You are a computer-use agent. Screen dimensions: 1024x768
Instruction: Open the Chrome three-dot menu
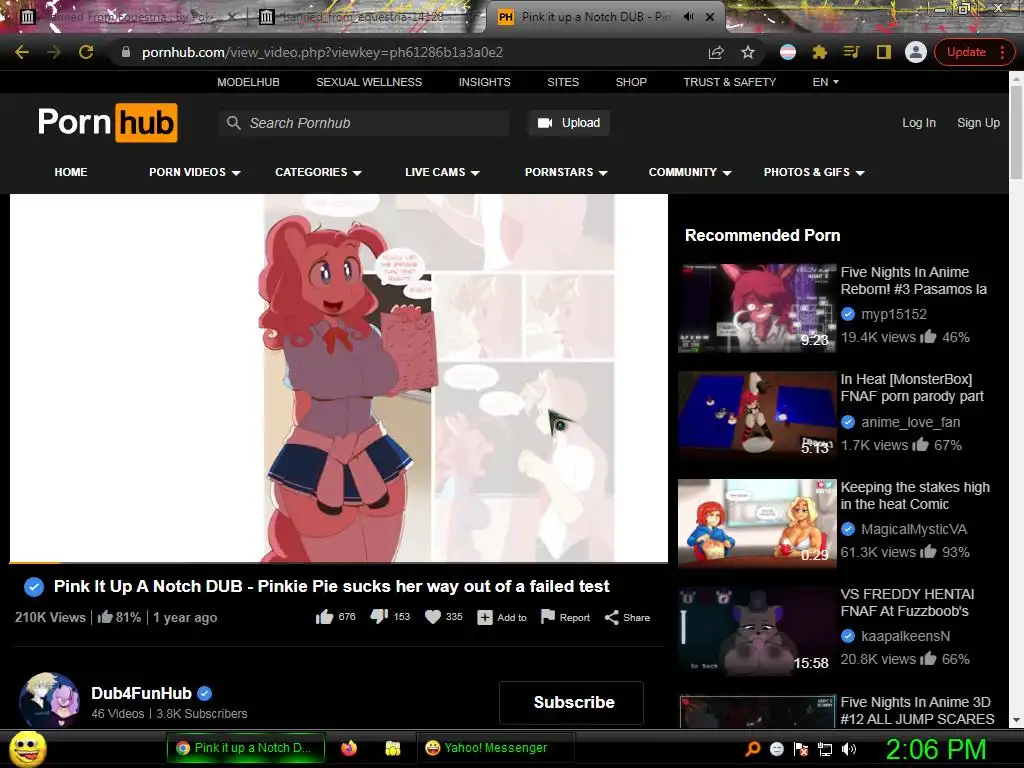(x=1002, y=52)
